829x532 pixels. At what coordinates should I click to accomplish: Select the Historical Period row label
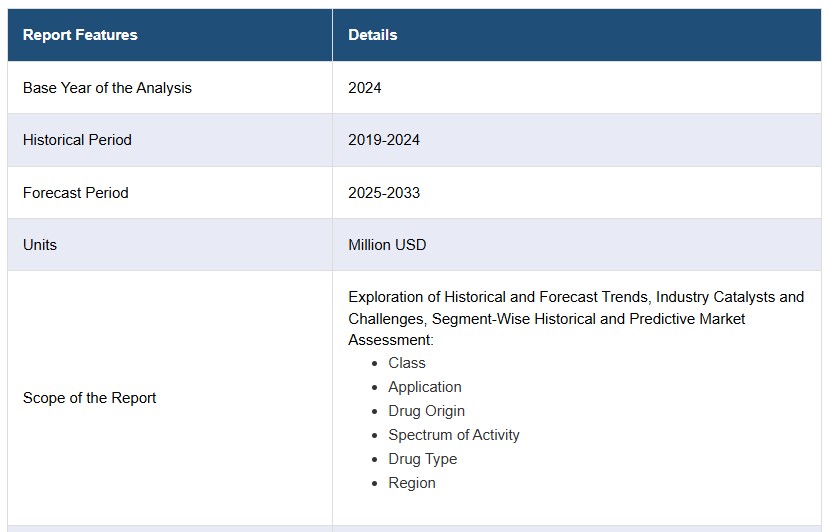pos(77,140)
